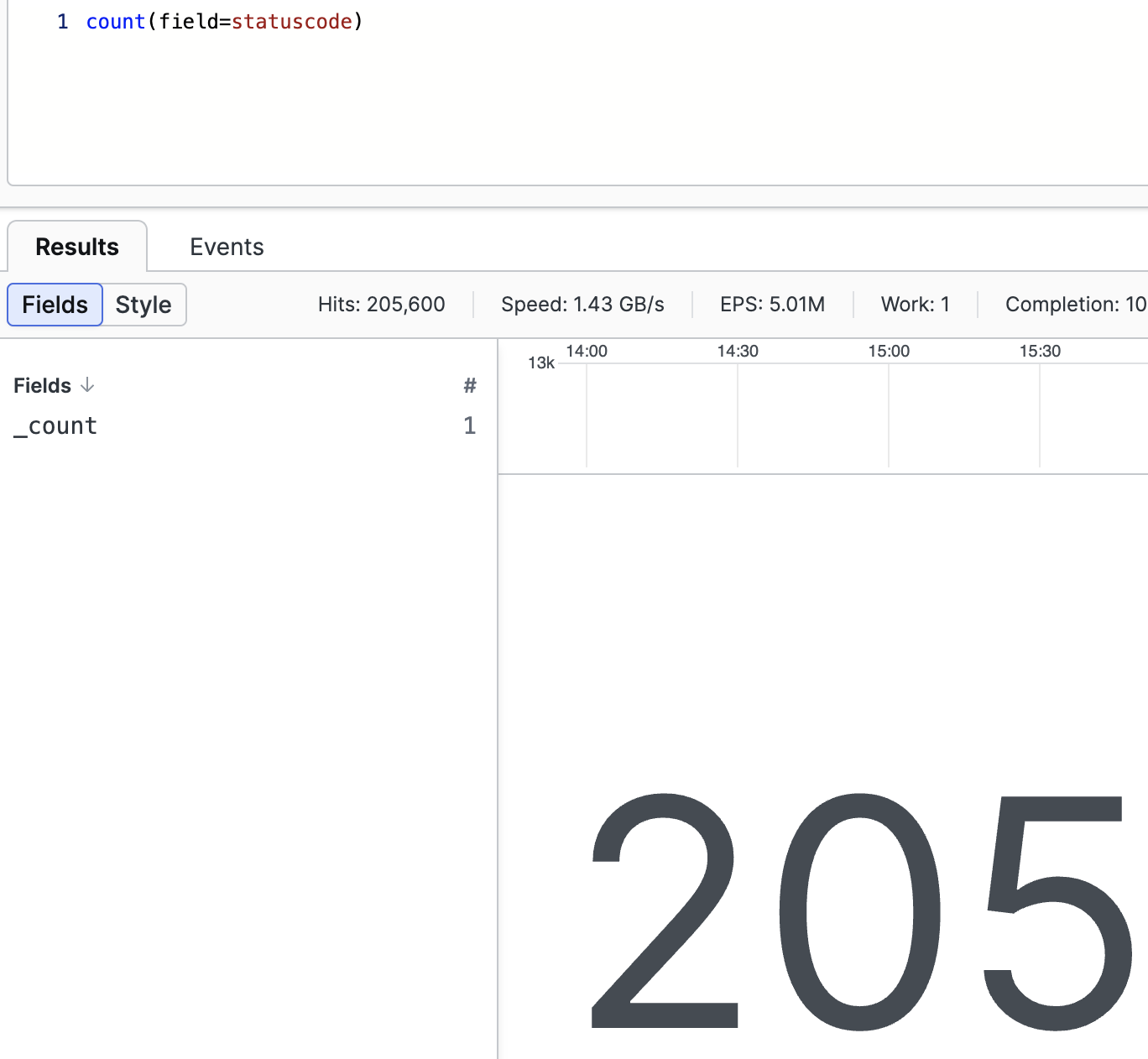This screenshot has height=1059, width=1148.
Task: Click the 13k axis label on the histogram
Action: tap(541, 363)
